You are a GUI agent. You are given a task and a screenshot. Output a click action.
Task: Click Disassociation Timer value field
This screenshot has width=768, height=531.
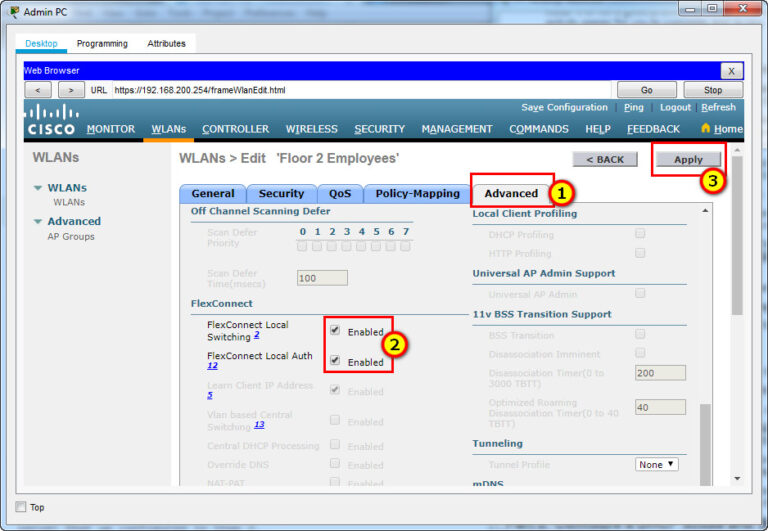(x=660, y=373)
